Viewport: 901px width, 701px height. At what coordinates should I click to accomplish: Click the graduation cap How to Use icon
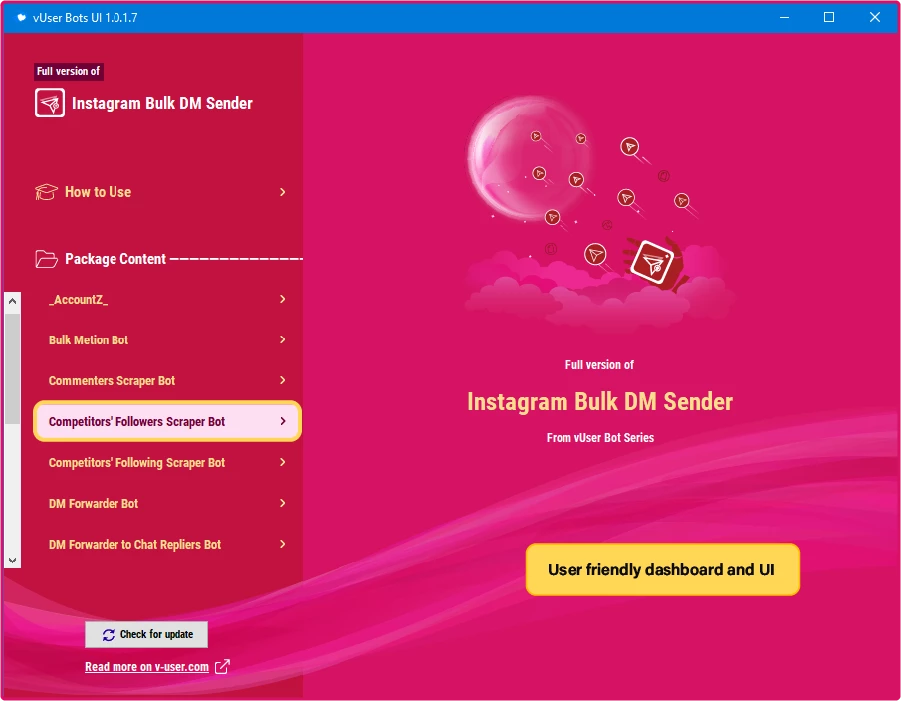(46, 192)
